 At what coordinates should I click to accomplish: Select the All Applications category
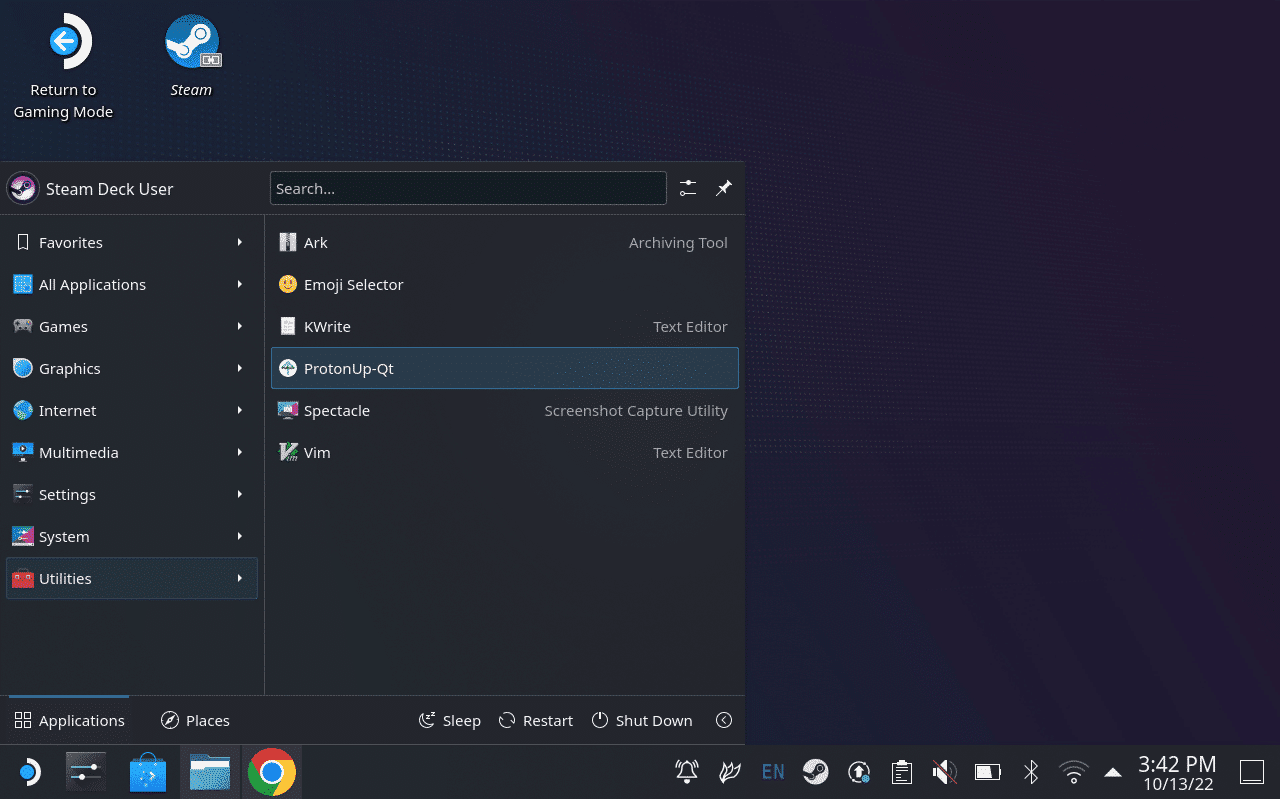click(131, 285)
